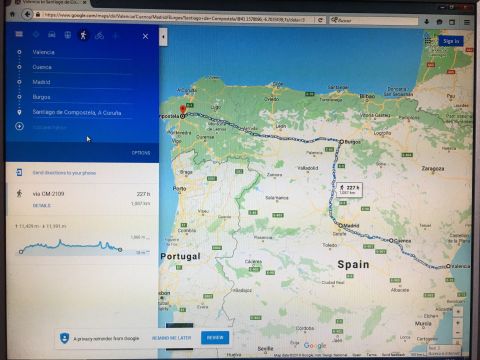Screen dimensions: 480x360
Task: Select walking travel mode icon
Action: (x=83, y=35)
